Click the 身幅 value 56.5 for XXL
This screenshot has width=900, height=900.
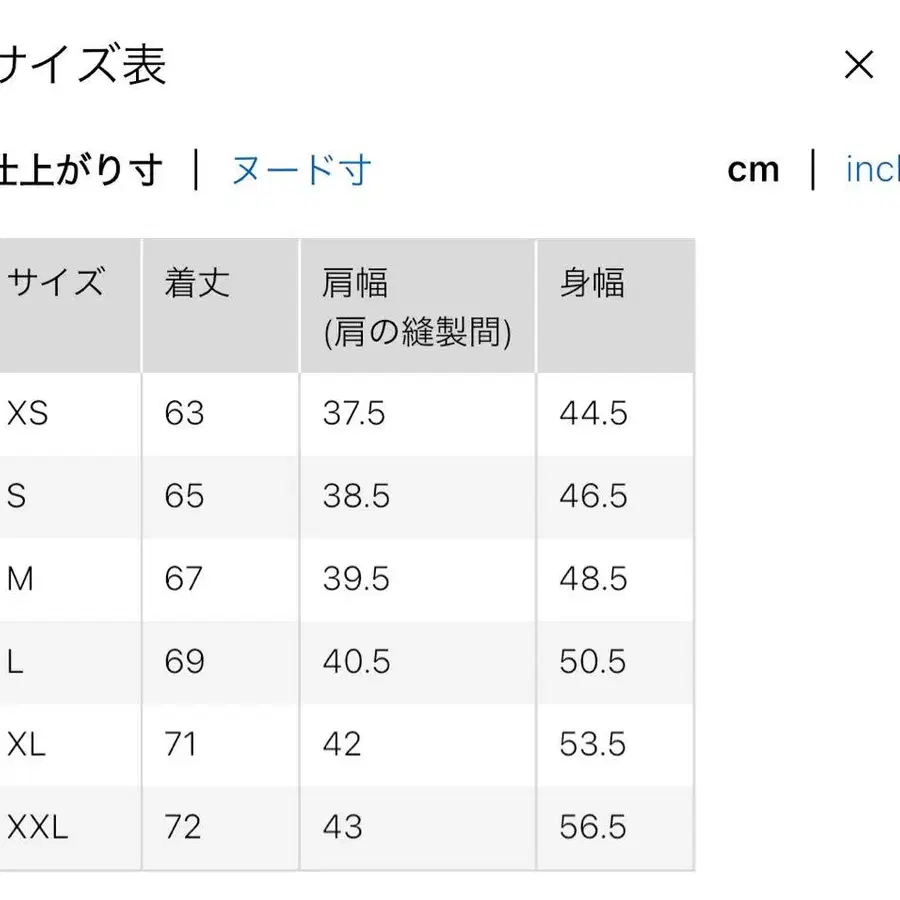(594, 827)
